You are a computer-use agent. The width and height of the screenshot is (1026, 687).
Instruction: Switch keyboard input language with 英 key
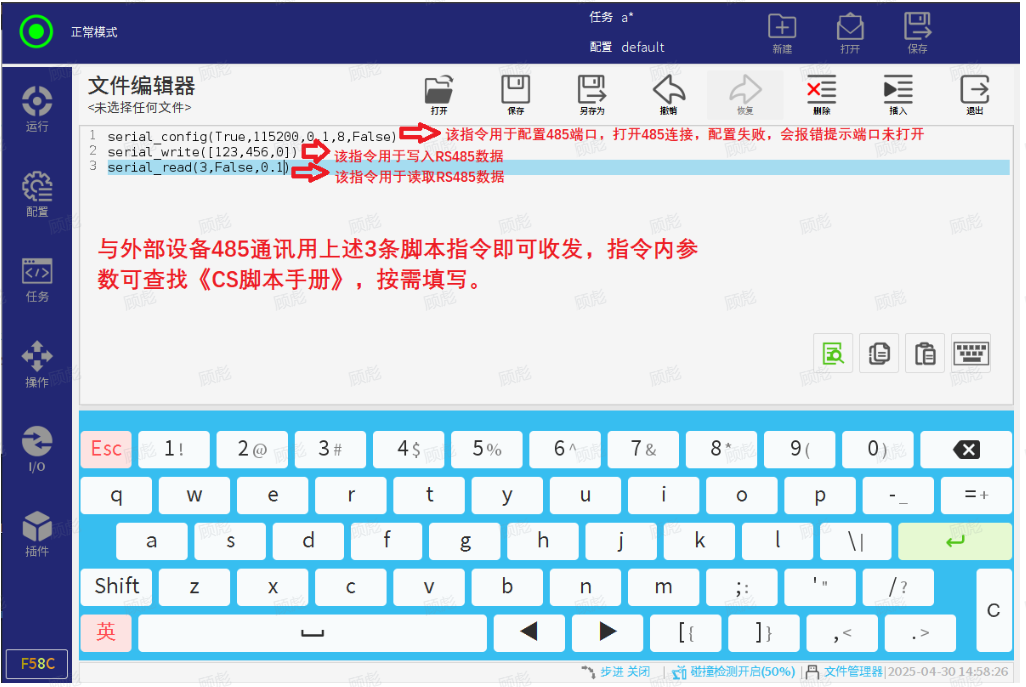pyautogui.click(x=106, y=632)
